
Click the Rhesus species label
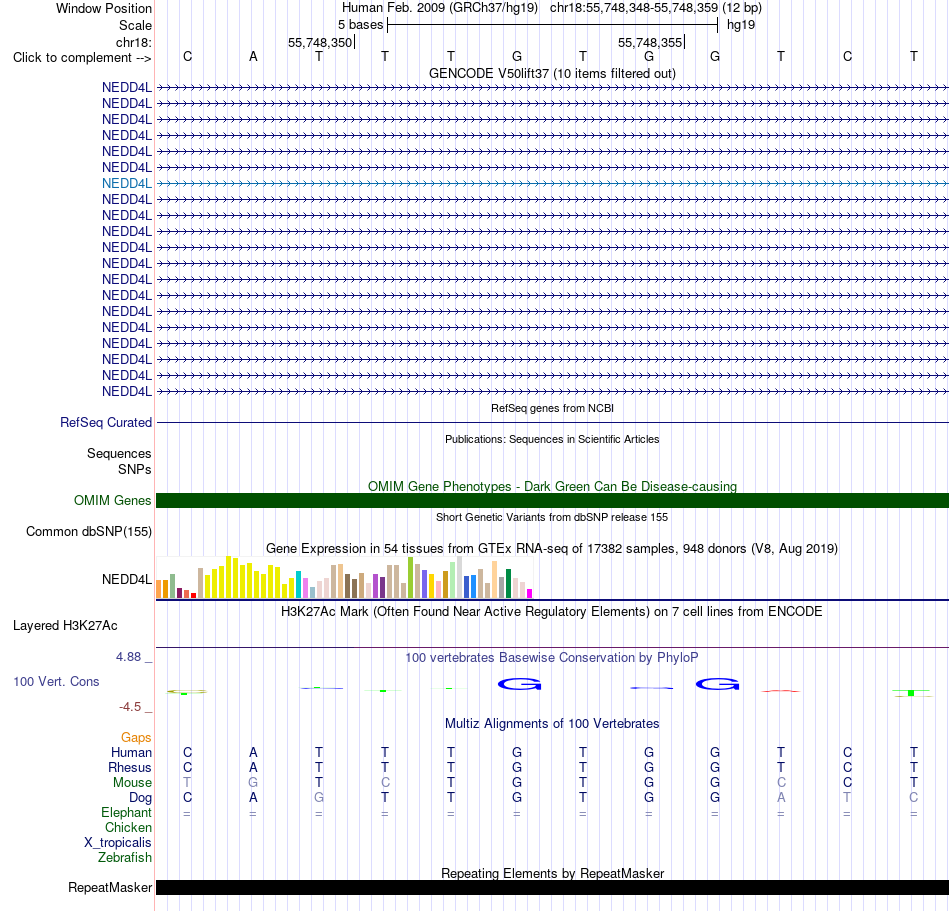(x=130, y=767)
